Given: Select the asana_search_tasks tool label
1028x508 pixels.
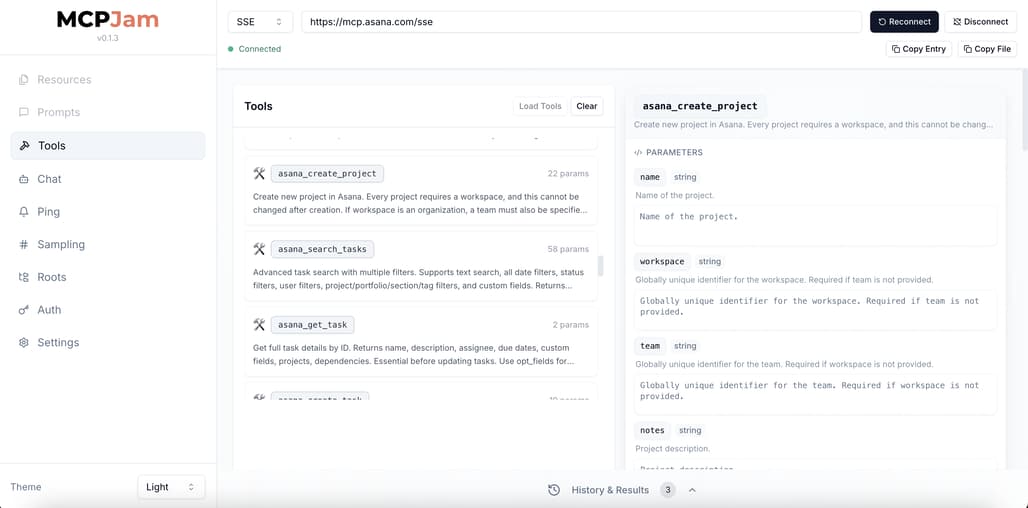Looking at the screenshot, I should click(323, 249).
